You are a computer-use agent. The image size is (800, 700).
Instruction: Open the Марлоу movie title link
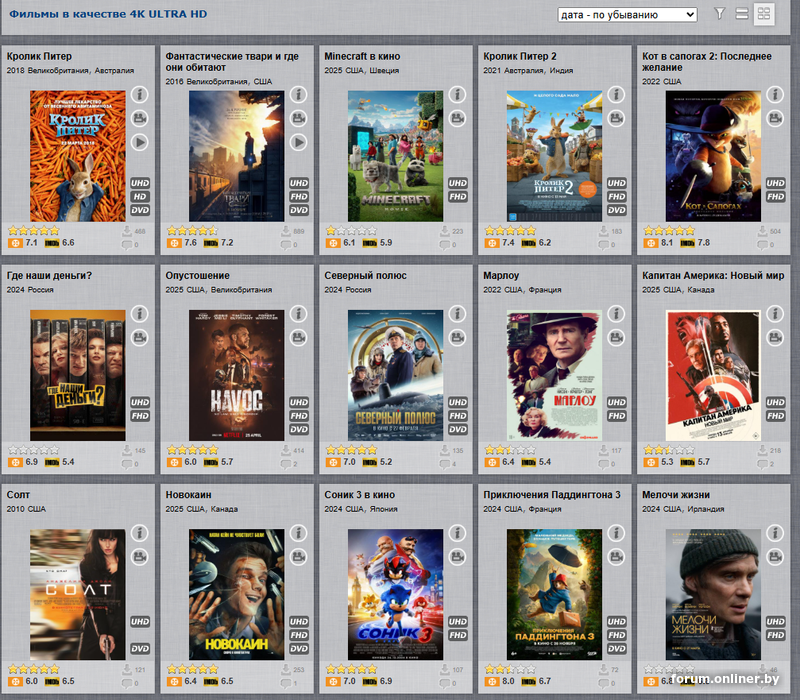(500, 275)
